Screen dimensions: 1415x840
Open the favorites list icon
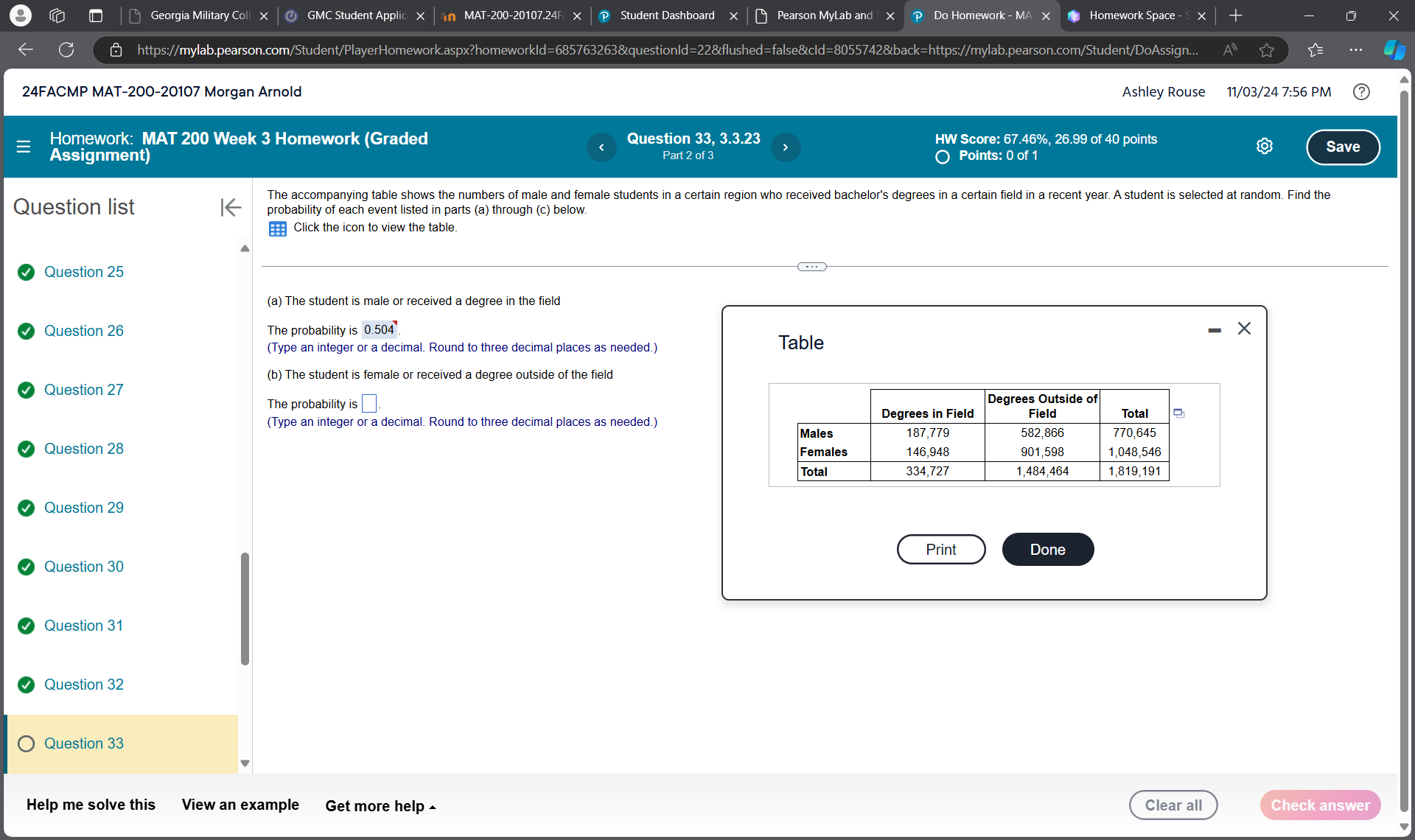pyautogui.click(x=1316, y=50)
